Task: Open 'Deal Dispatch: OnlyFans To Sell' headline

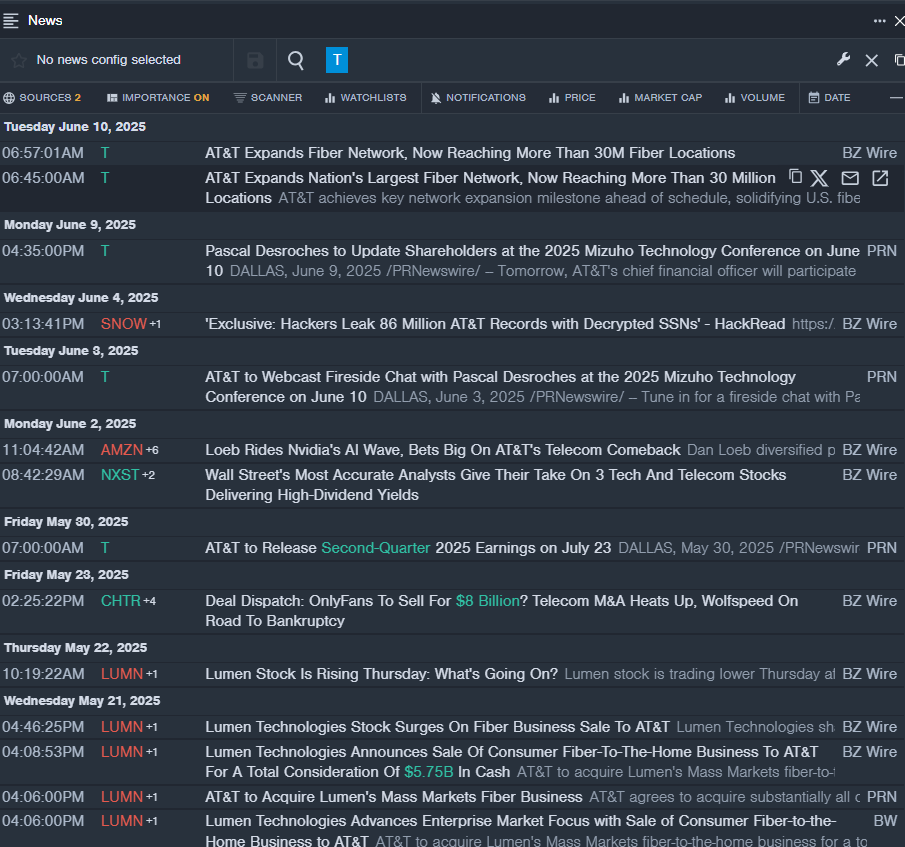Action: (502, 610)
